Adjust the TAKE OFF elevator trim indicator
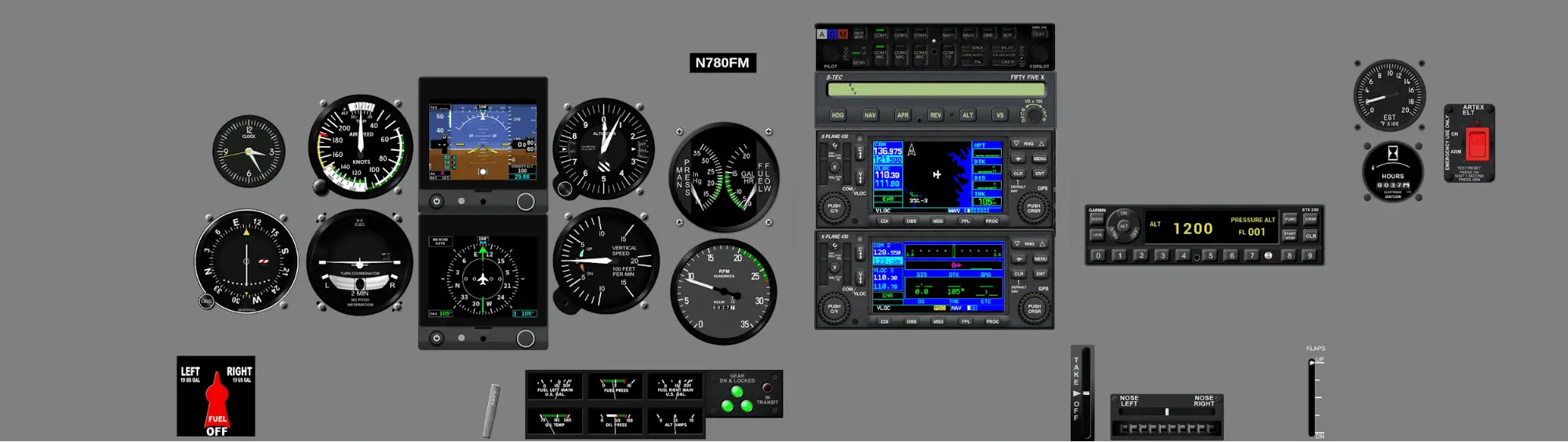 click(1085, 393)
